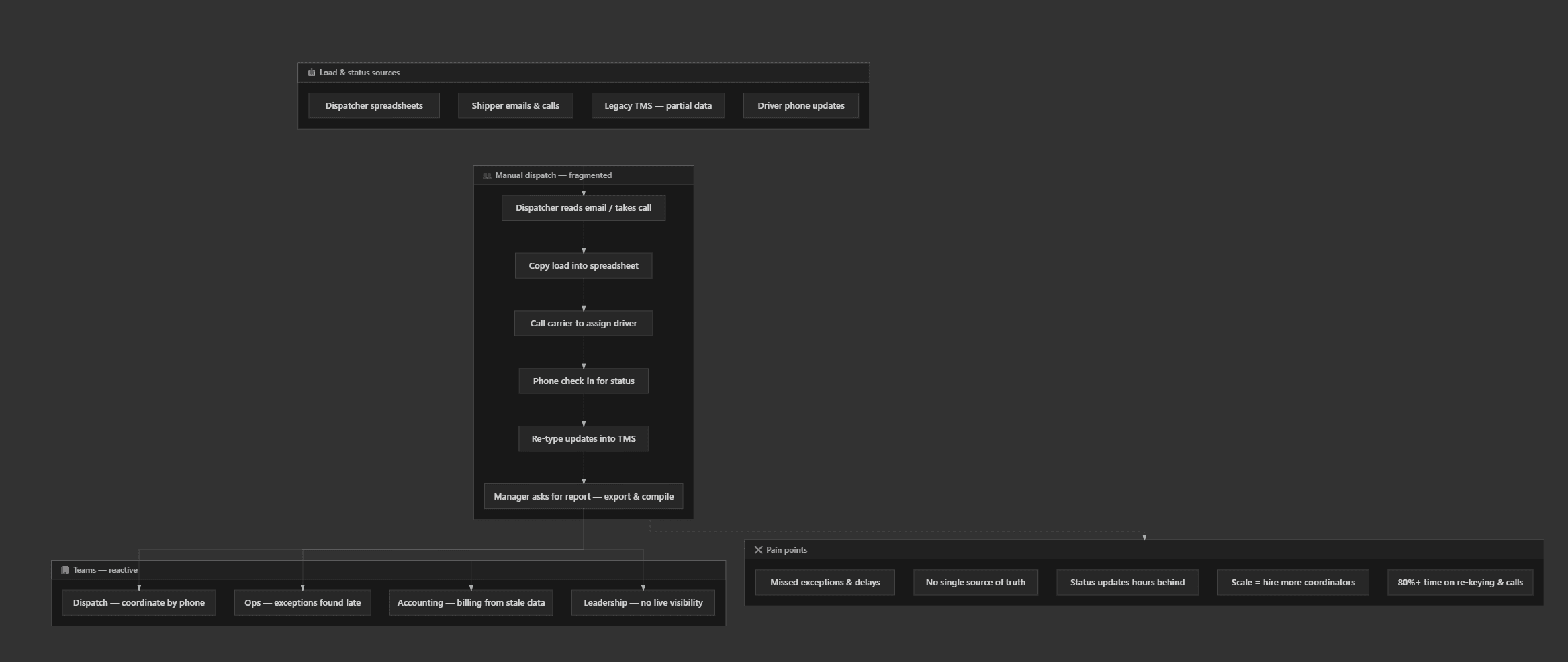
Task: Click Manager asks for report node
Action: tap(584, 497)
